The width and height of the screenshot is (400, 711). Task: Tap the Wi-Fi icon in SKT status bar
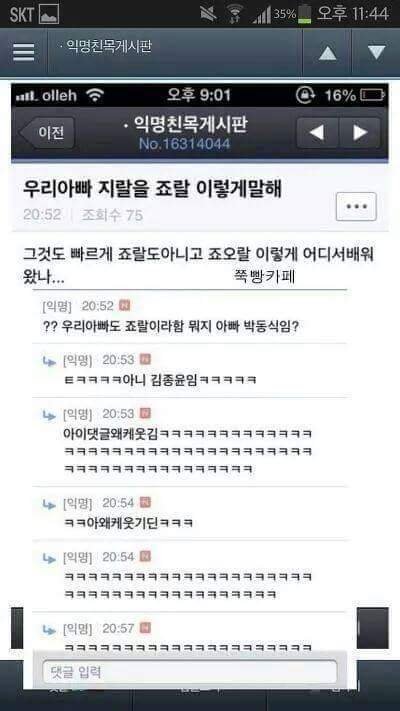234,14
